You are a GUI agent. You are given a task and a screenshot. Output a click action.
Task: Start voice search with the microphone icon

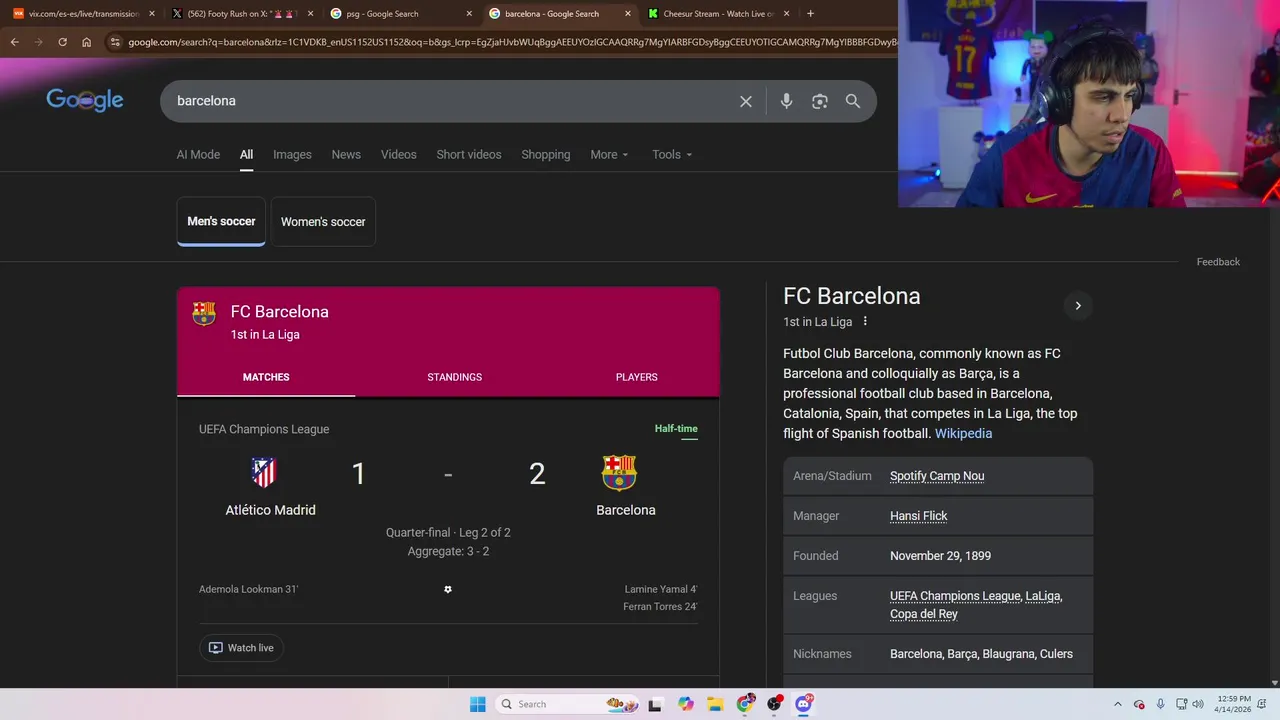click(786, 101)
